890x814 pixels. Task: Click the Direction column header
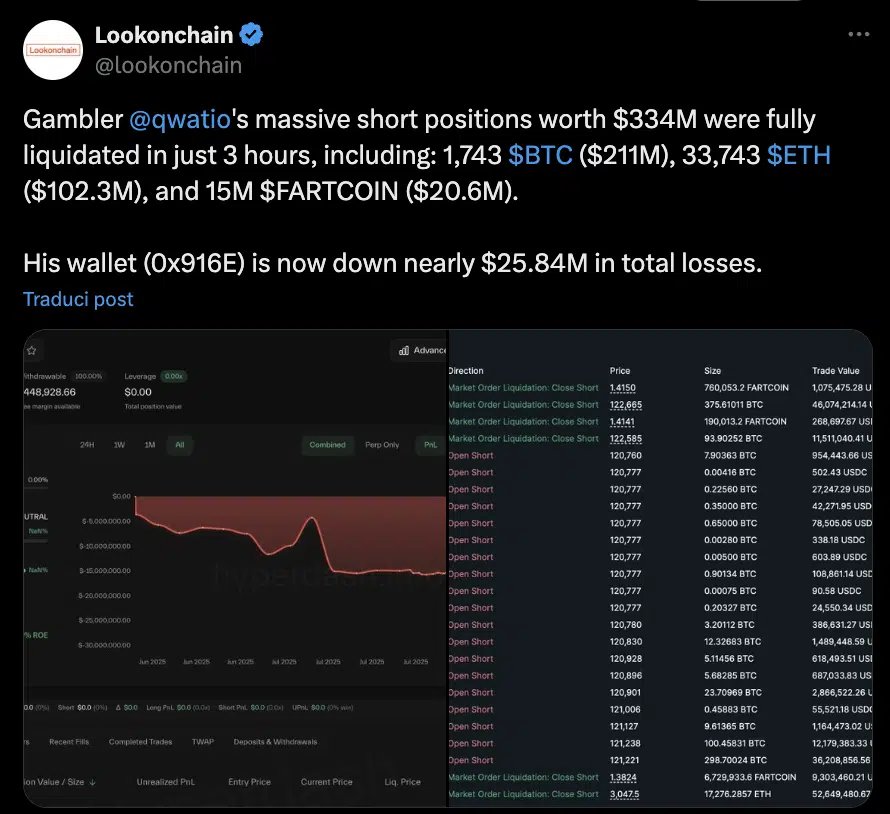[x=466, y=371]
